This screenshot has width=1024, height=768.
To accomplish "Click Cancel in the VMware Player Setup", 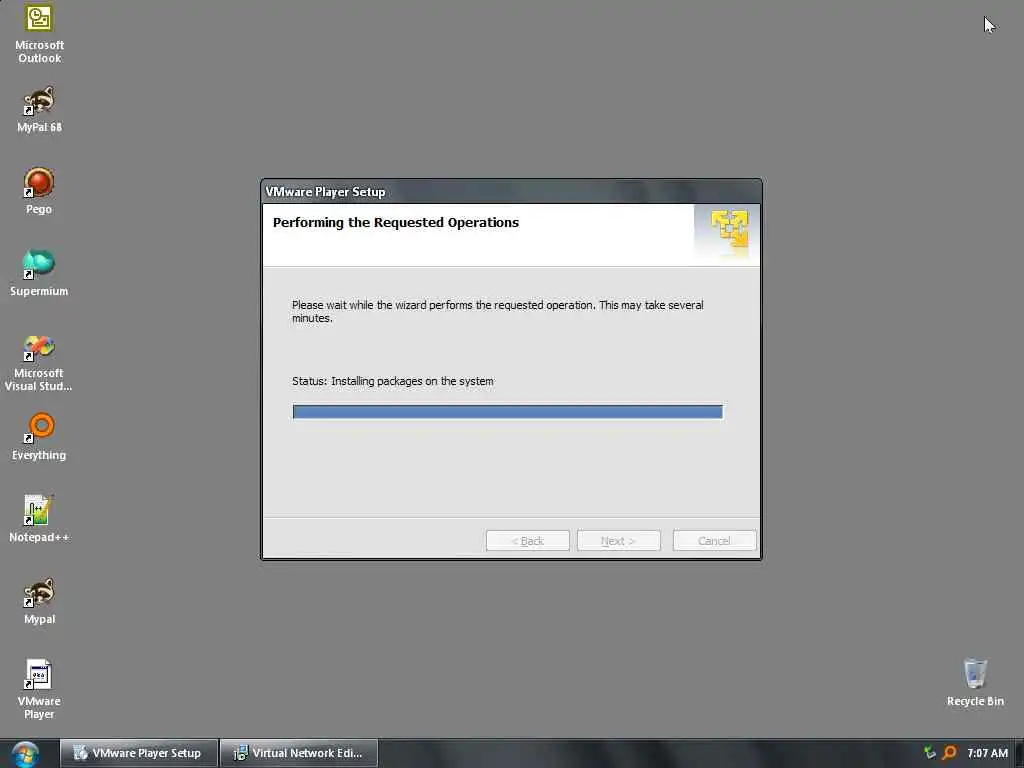I will 714,541.
